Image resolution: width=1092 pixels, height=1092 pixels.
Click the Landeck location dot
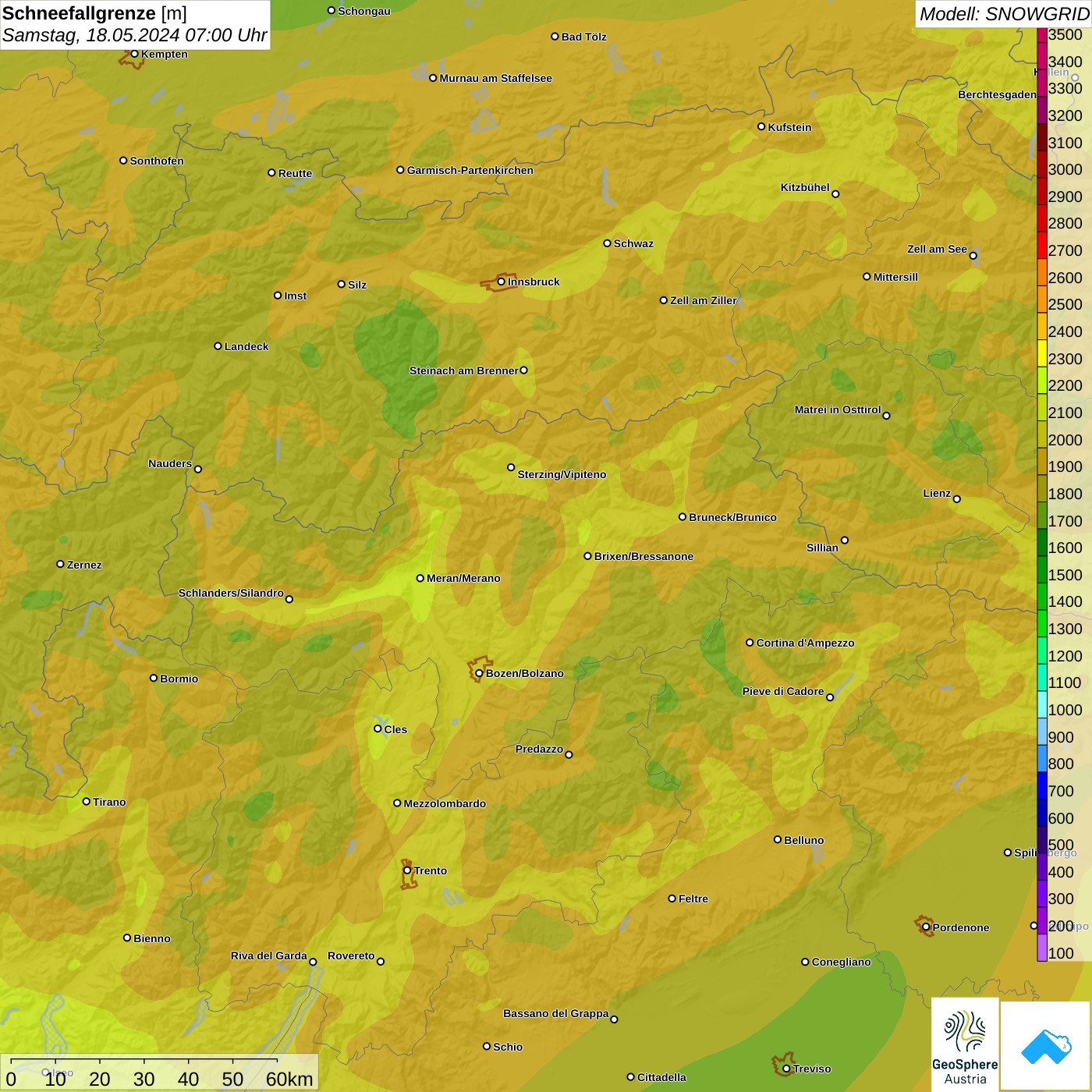(218, 346)
